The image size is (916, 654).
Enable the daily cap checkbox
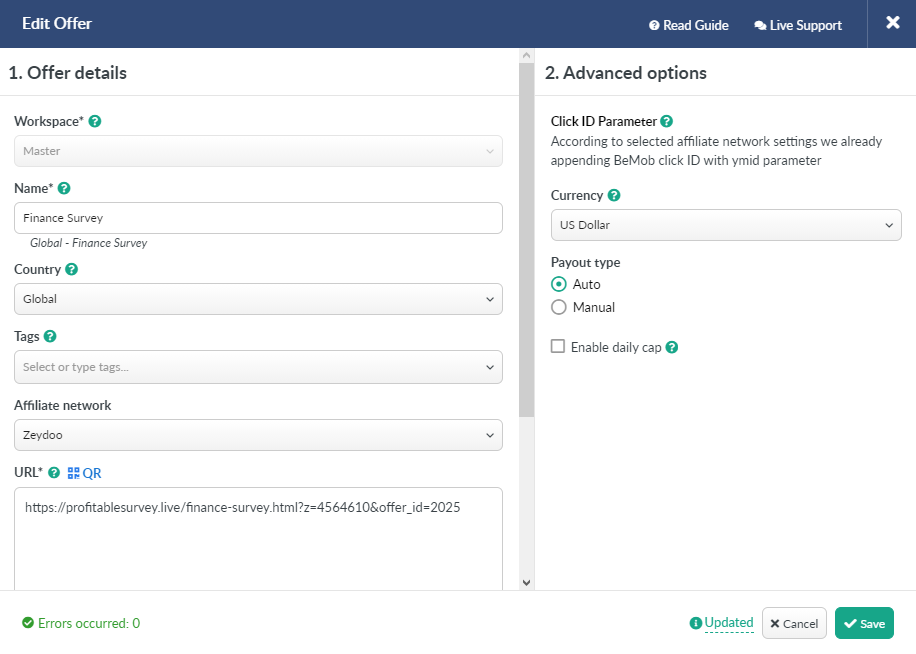[558, 346]
